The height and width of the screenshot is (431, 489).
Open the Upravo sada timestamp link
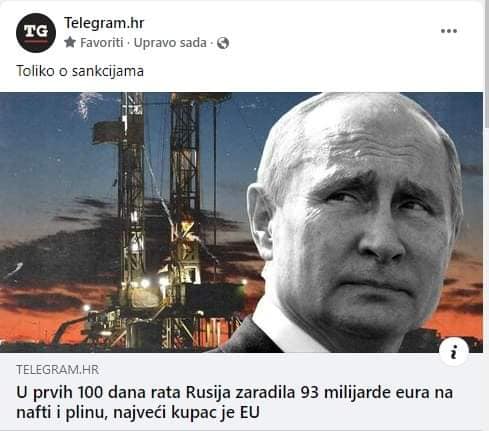pyautogui.click(x=170, y=43)
